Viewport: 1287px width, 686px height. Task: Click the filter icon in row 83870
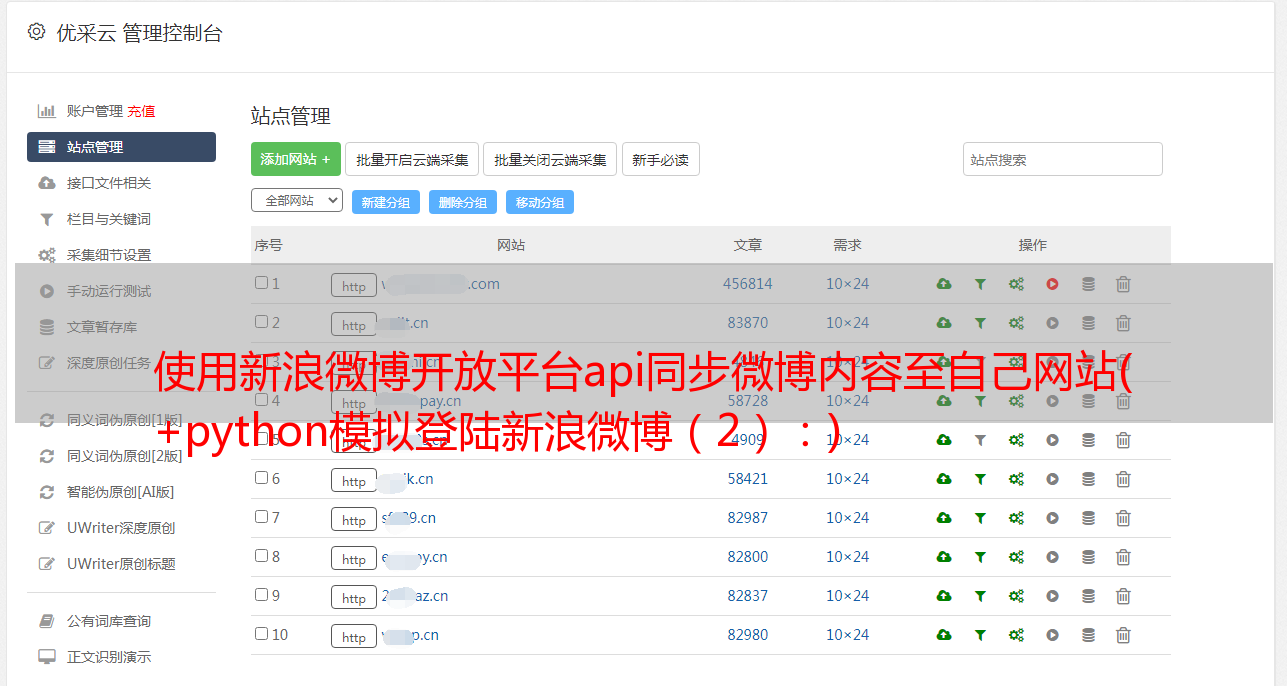[980, 323]
